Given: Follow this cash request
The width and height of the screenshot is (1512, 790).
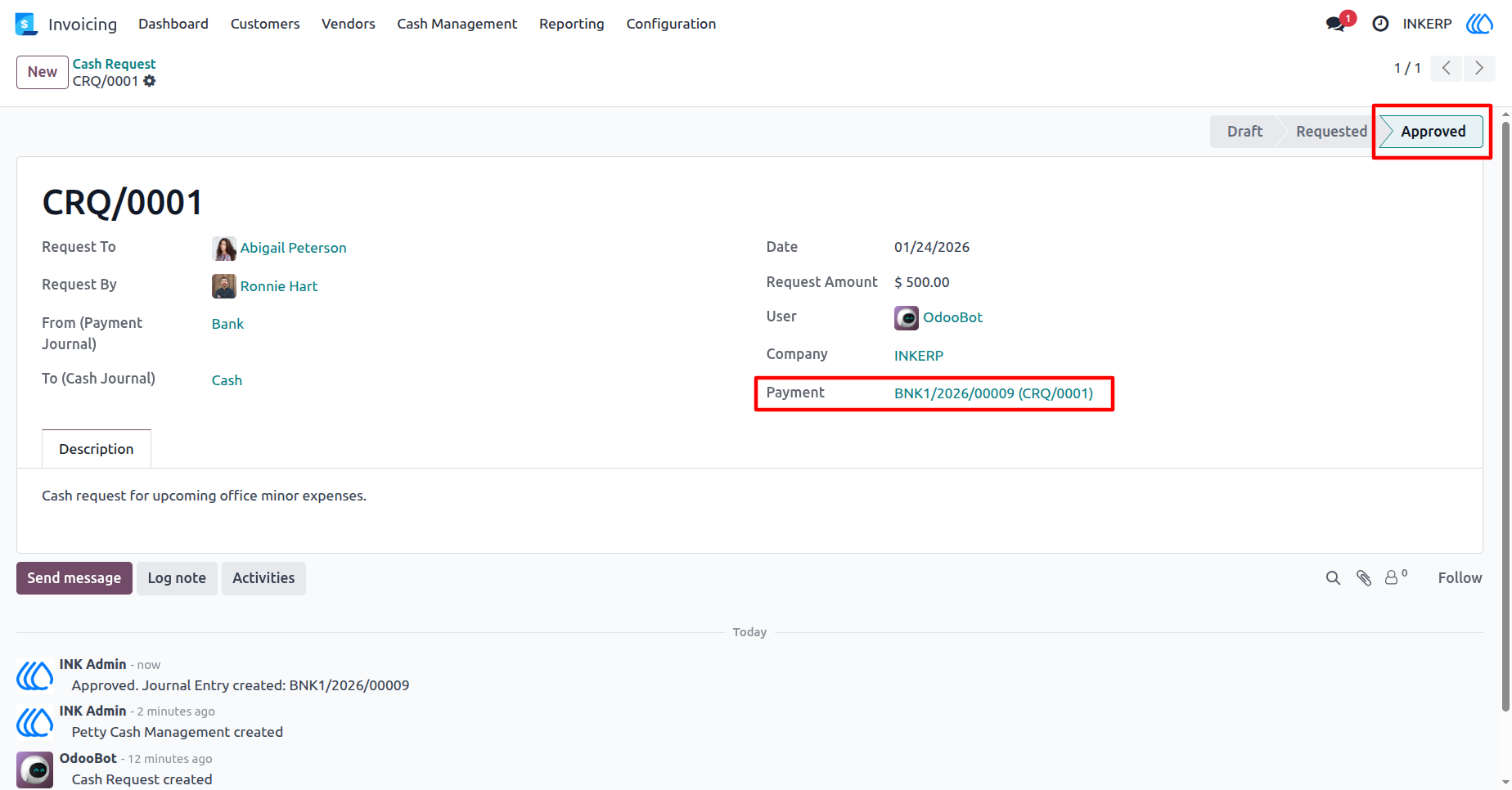Looking at the screenshot, I should (1460, 578).
